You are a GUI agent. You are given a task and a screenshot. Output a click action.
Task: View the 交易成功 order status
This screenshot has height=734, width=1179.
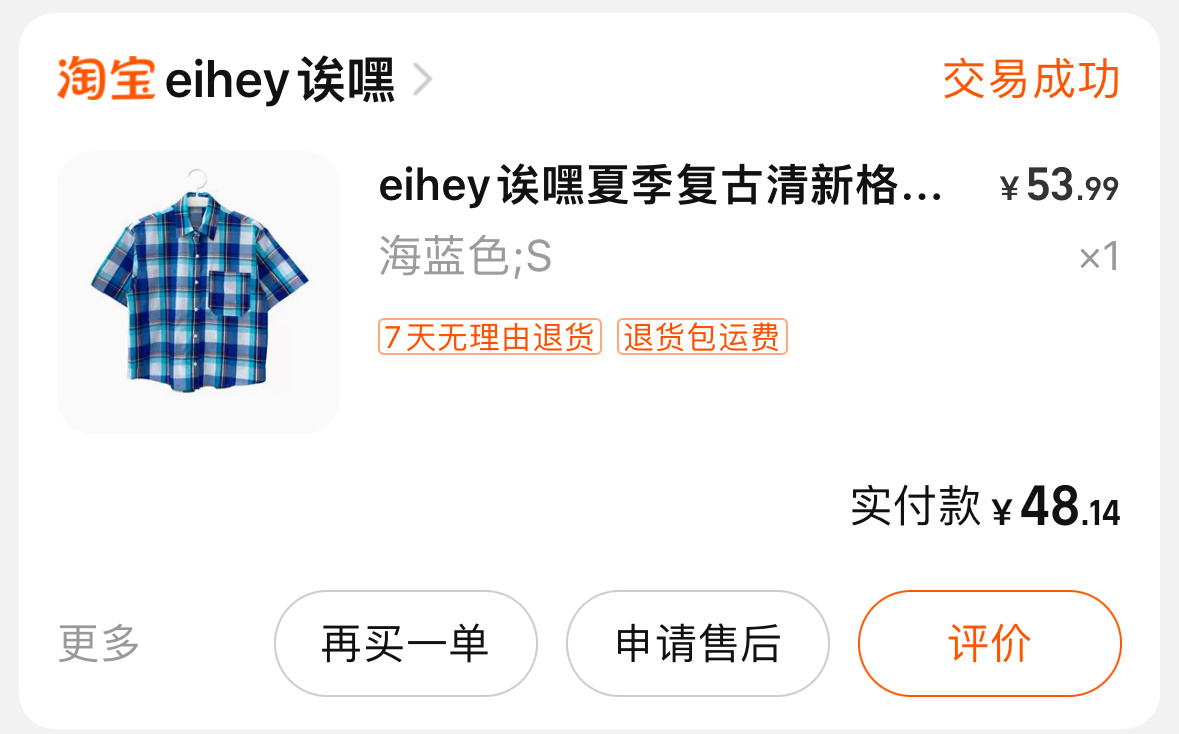coord(1031,79)
